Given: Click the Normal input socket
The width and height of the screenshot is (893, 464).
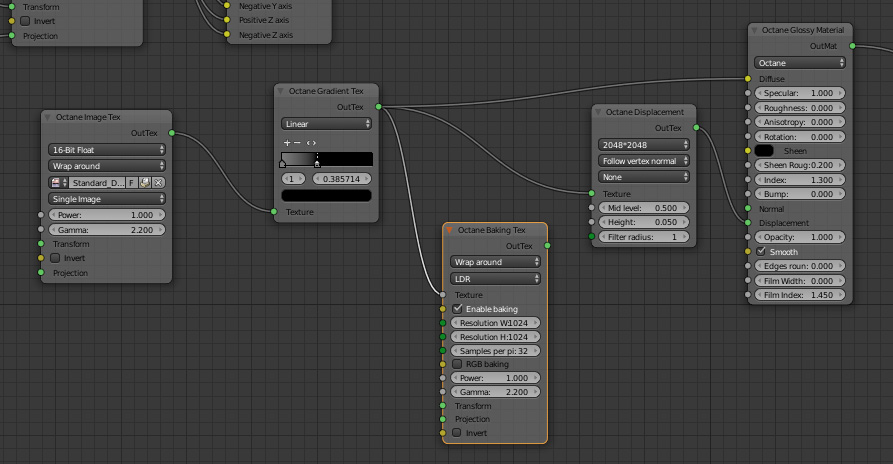Looking at the screenshot, I should tap(748, 209).
